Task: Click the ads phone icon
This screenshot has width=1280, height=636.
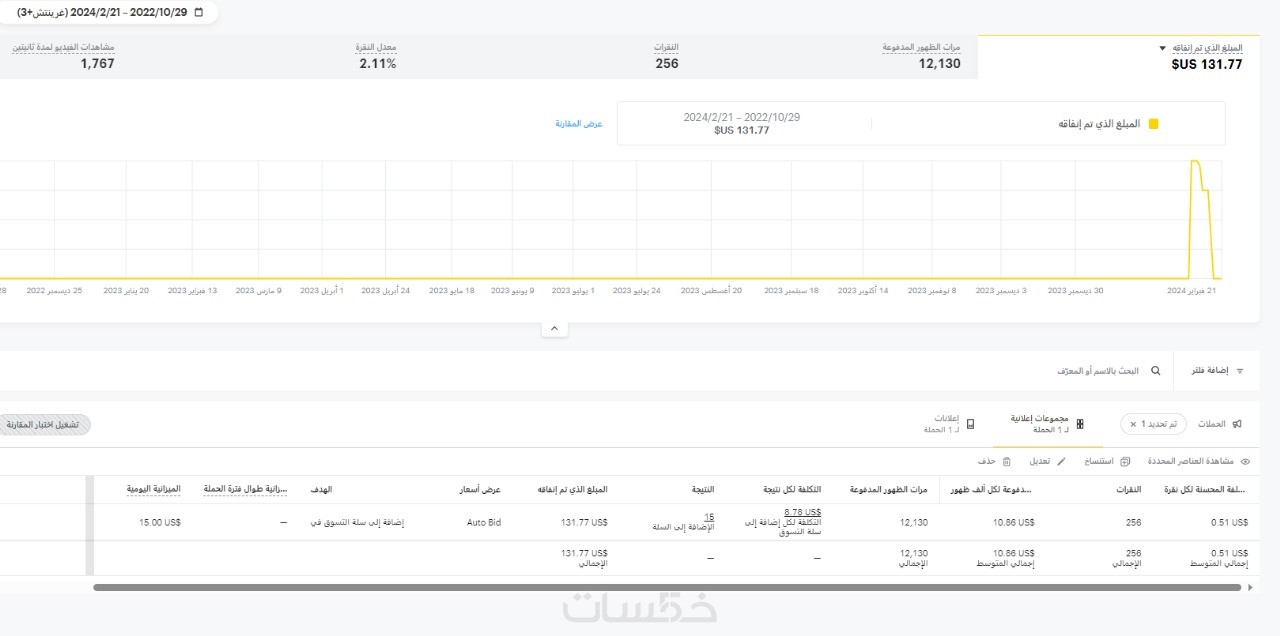Action: tap(970, 424)
